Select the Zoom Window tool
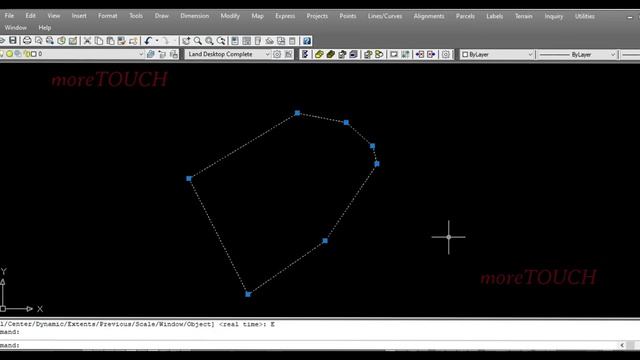 point(209,40)
